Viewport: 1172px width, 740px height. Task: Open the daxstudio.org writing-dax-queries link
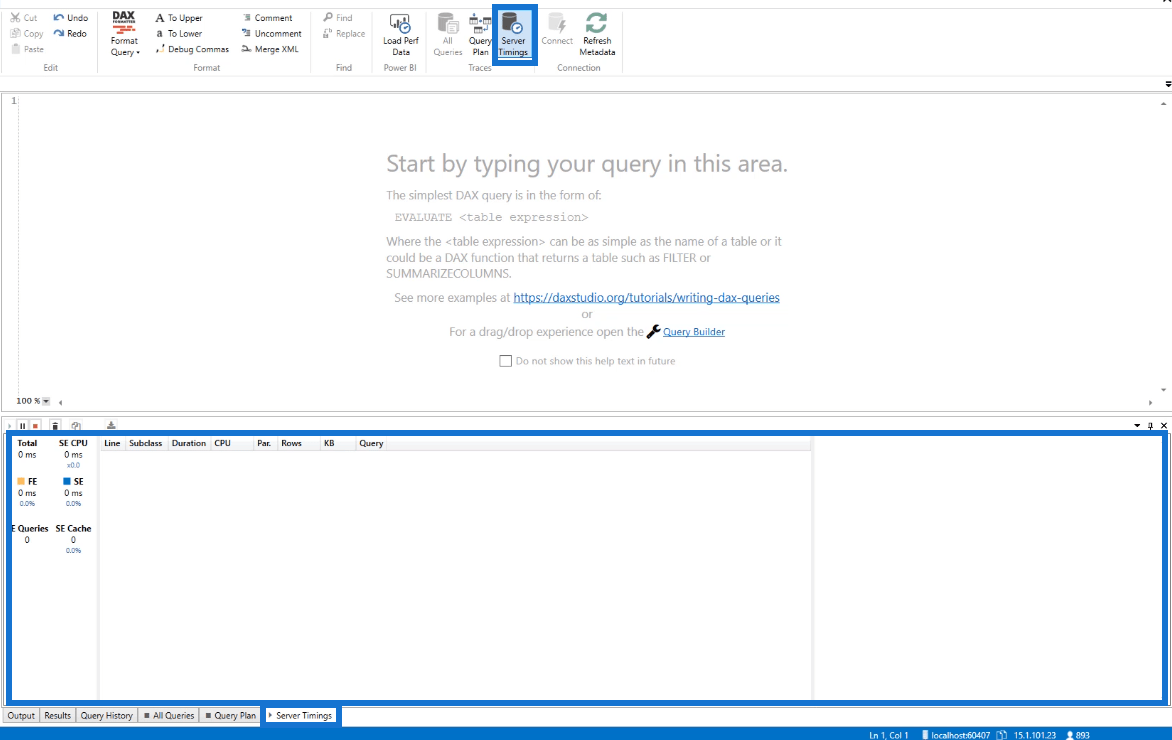click(646, 297)
